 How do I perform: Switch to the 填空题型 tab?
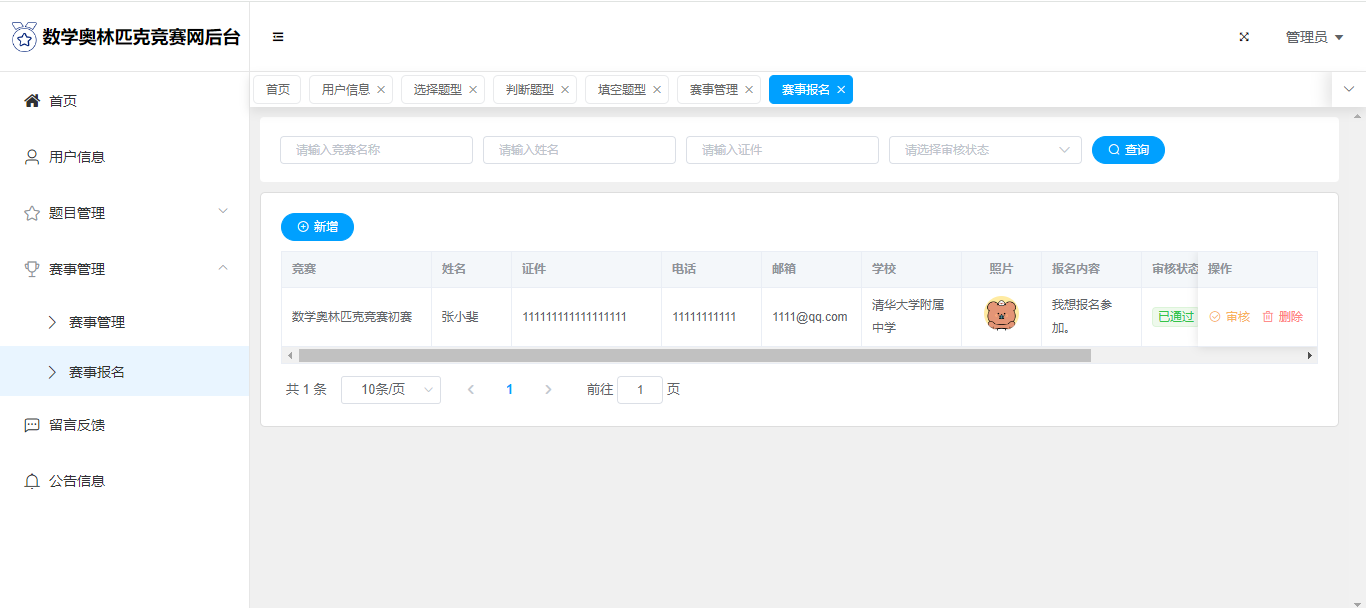point(621,90)
